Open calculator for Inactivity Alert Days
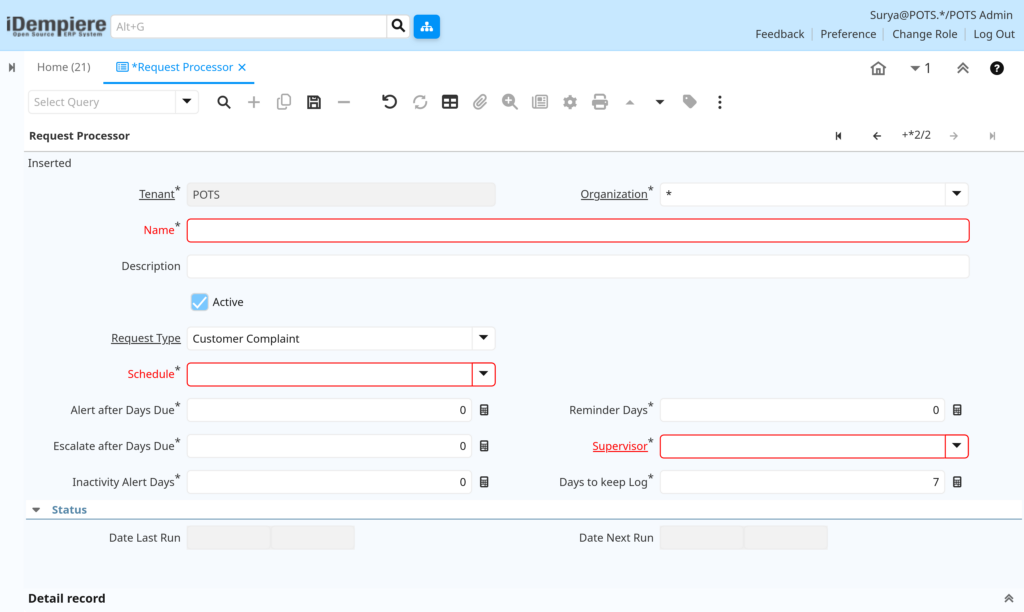The height and width of the screenshot is (612, 1024). pos(484,482)
